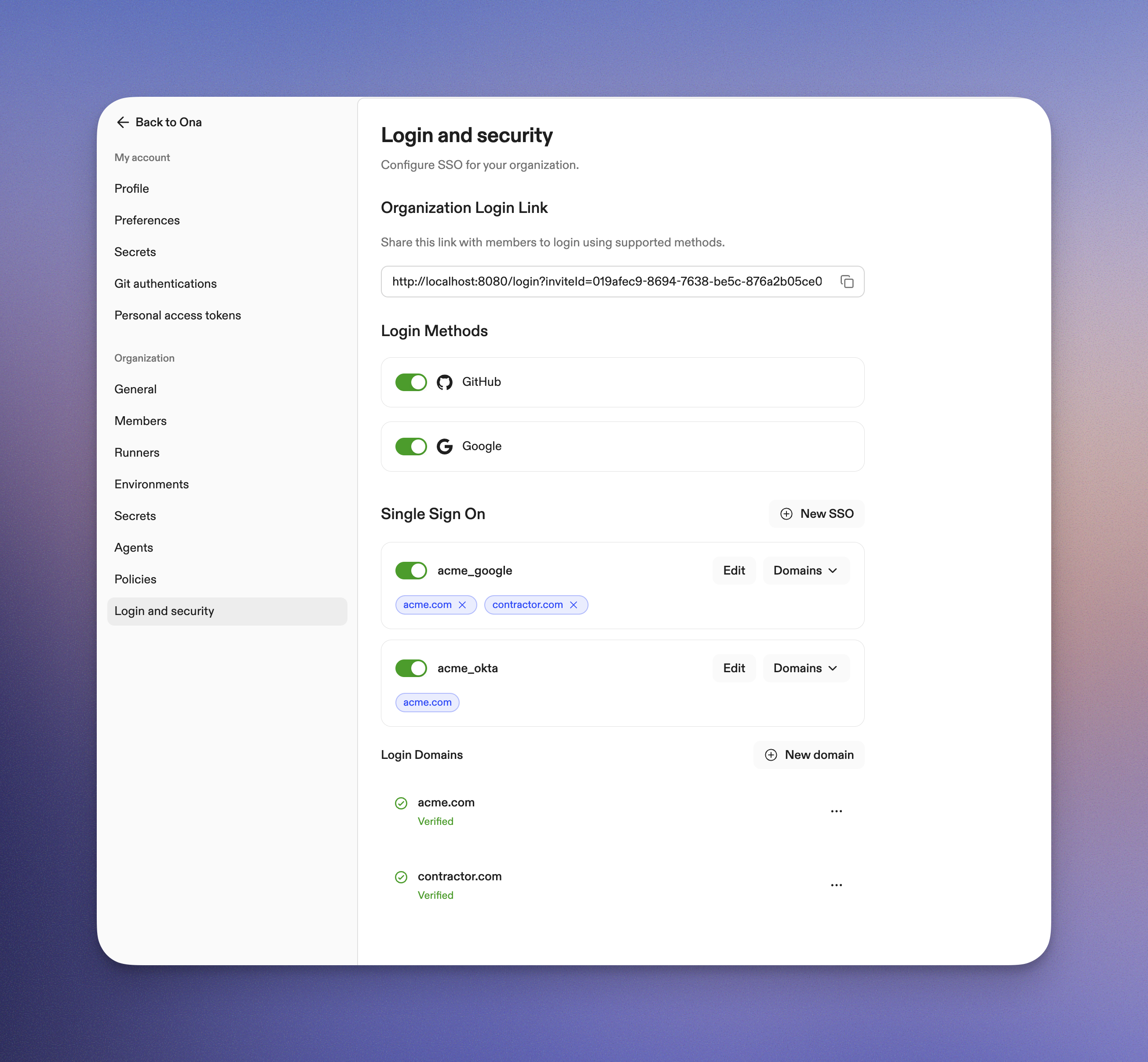The width and height of the screenshot is (1148, 1062).
Task: Open options menu for contractor.com domain
Action: pos(836,885)
